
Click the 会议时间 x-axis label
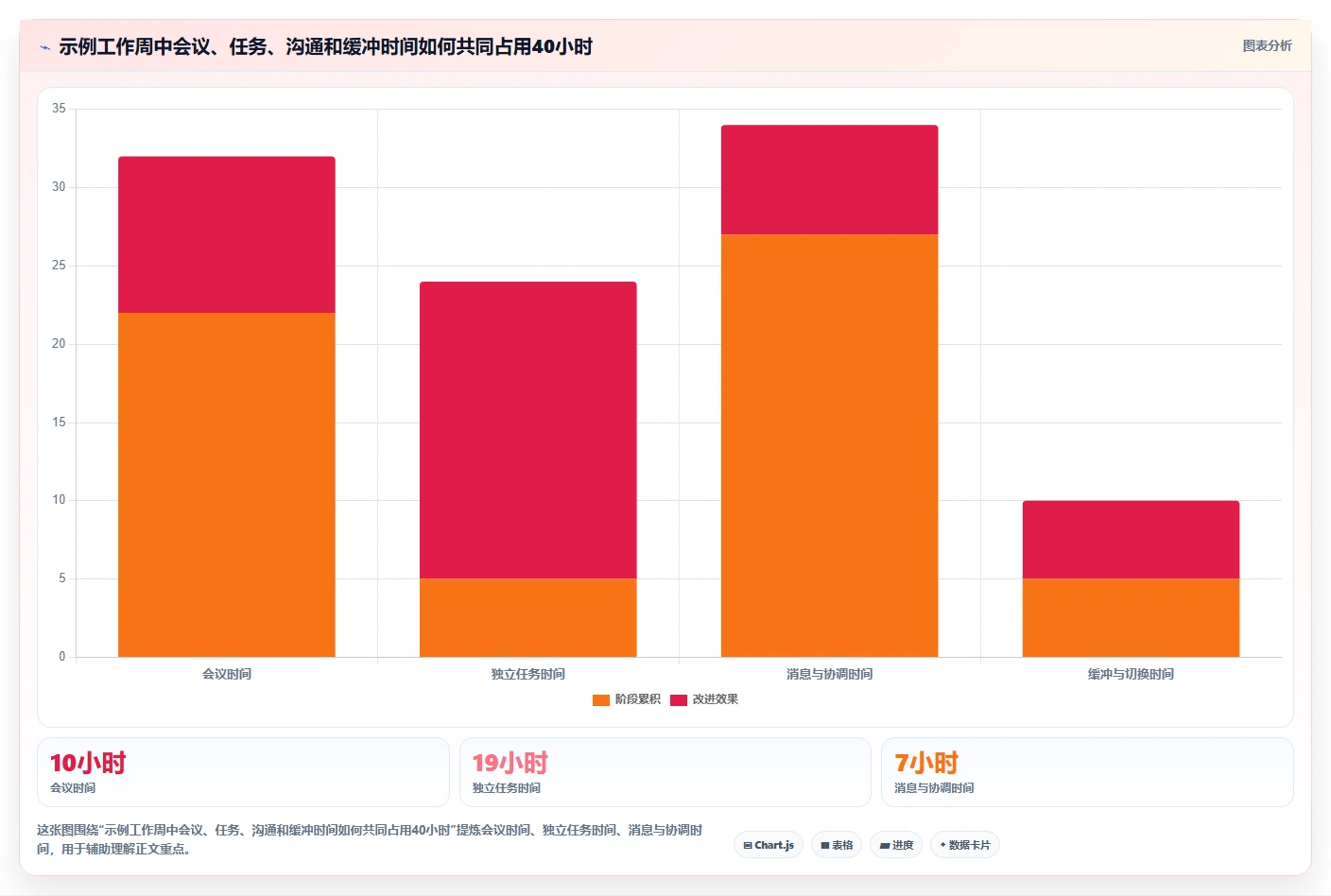click(227, 674)
